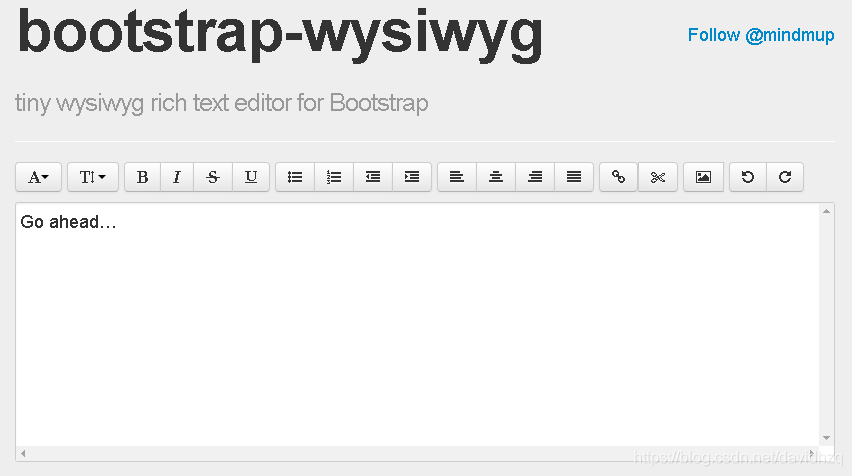Justify the text alignment
Image resolution: width=852 pixels, height=476 pixels.
(574, 177)
